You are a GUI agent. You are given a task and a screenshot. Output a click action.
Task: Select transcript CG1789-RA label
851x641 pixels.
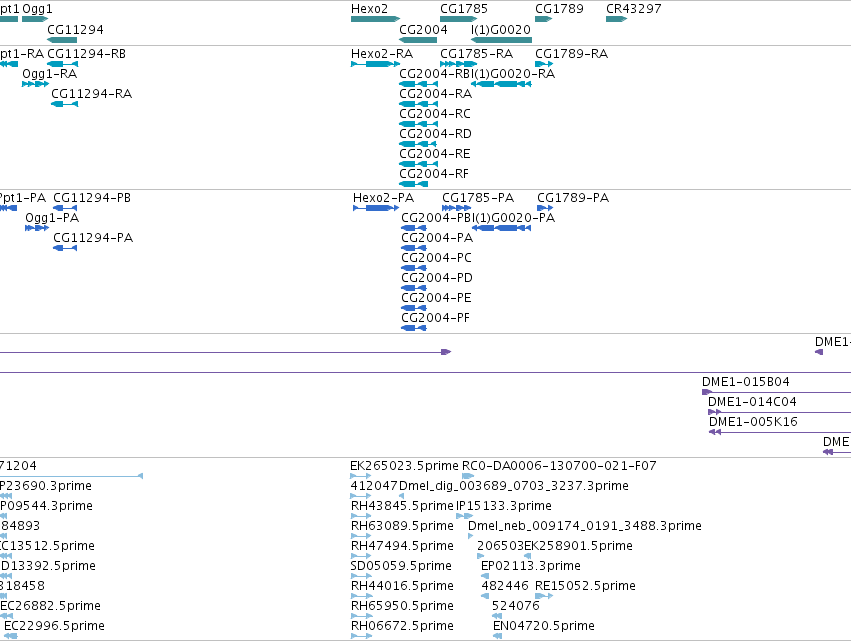pyautogui.click(x=571, y=54)
